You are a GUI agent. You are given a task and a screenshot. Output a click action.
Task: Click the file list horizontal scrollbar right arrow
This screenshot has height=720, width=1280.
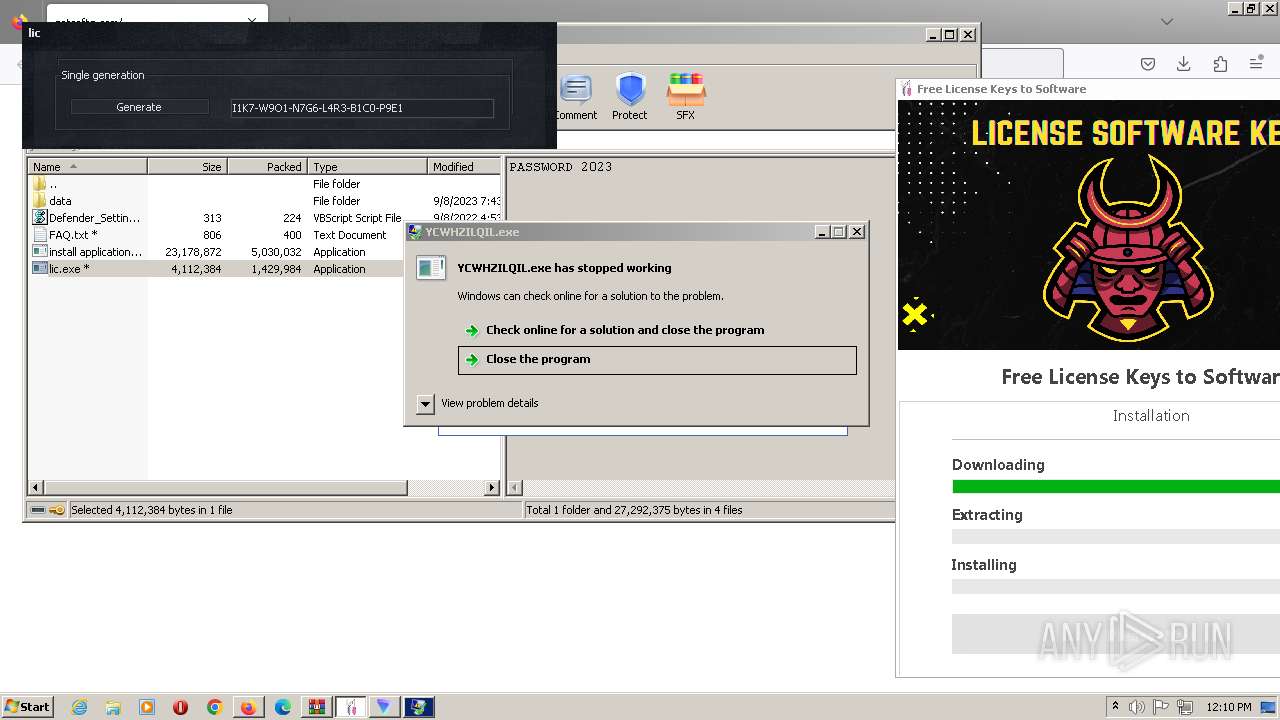pos(491,488)
